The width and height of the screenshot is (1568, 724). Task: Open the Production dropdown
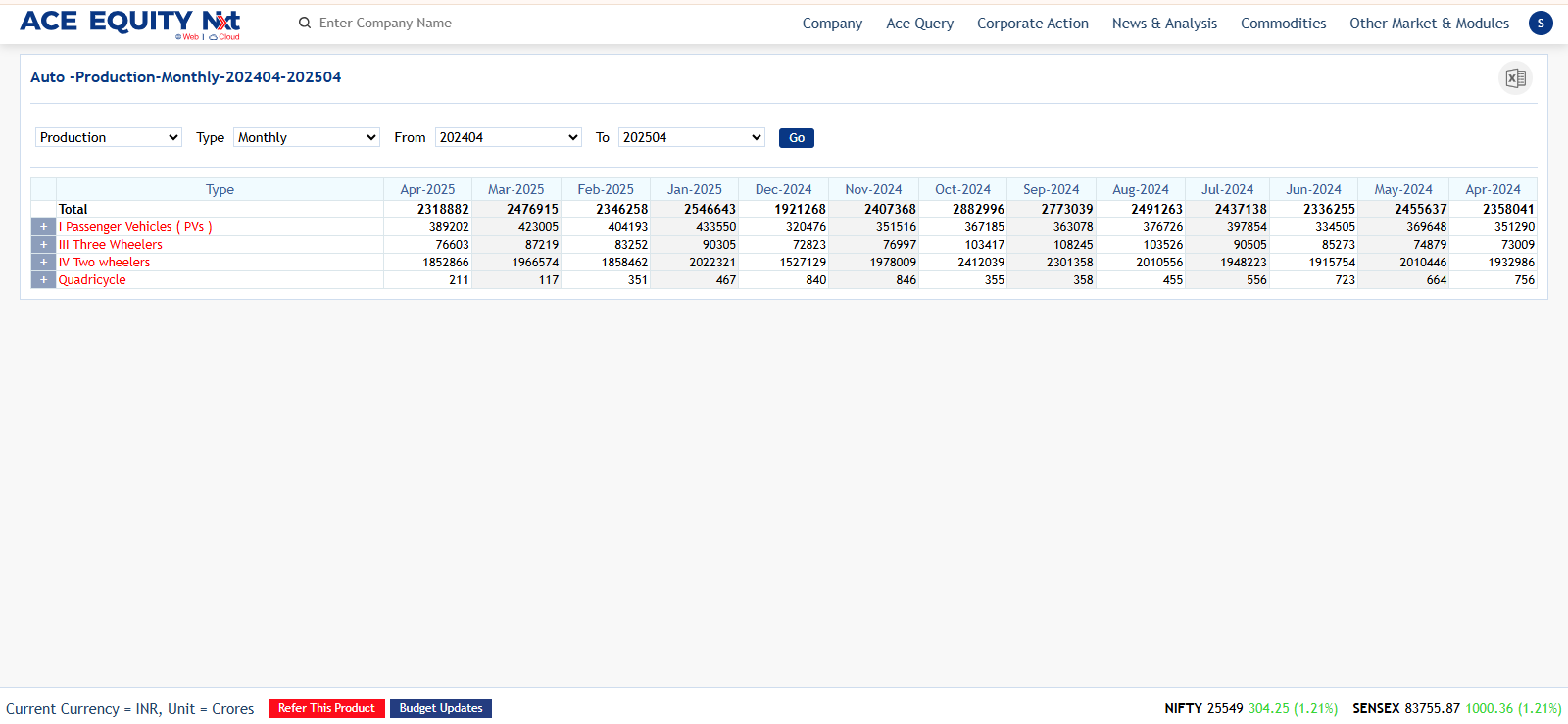(x=109, y=137)
